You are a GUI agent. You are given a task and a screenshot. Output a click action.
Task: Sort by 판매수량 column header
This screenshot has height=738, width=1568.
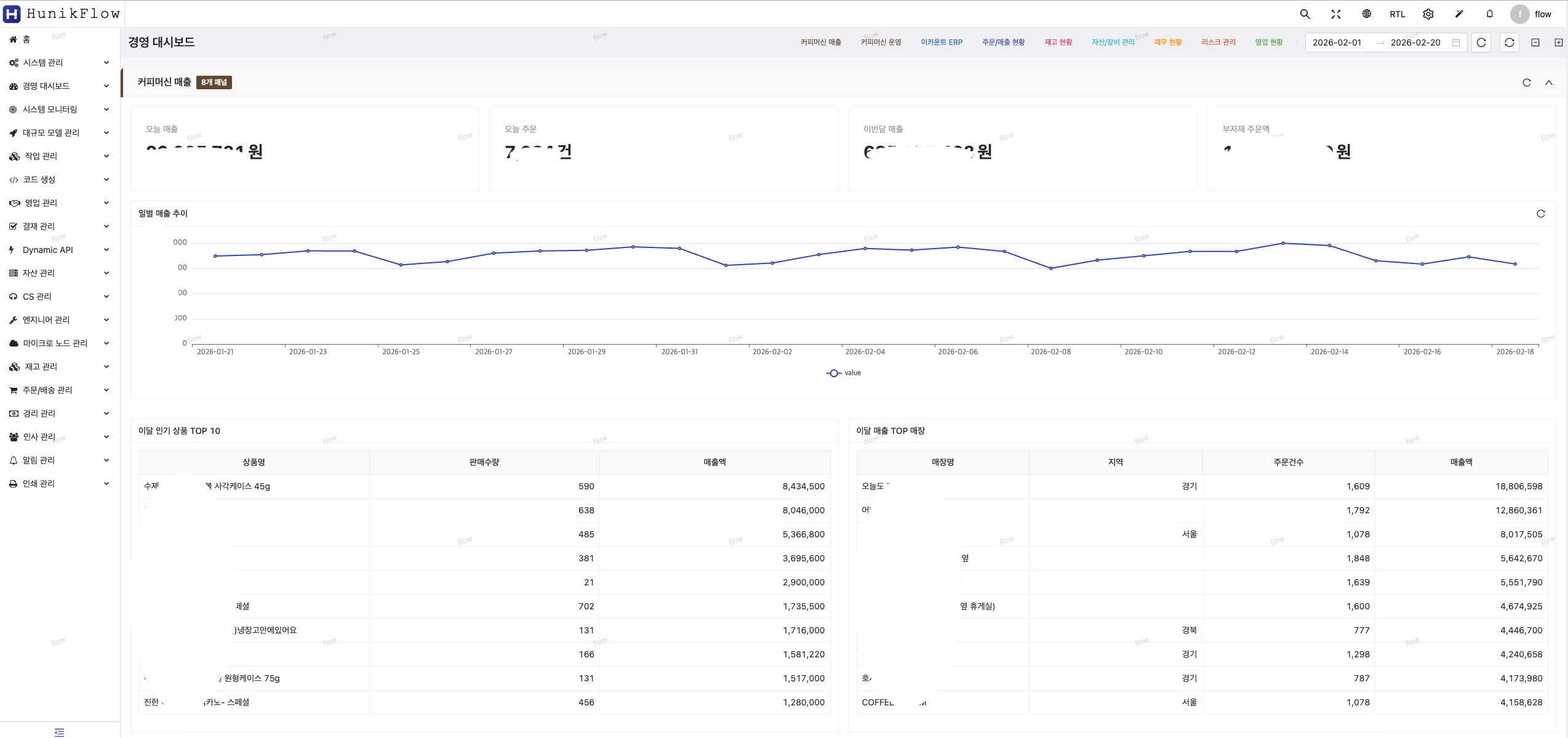click(x=484, y=462)
